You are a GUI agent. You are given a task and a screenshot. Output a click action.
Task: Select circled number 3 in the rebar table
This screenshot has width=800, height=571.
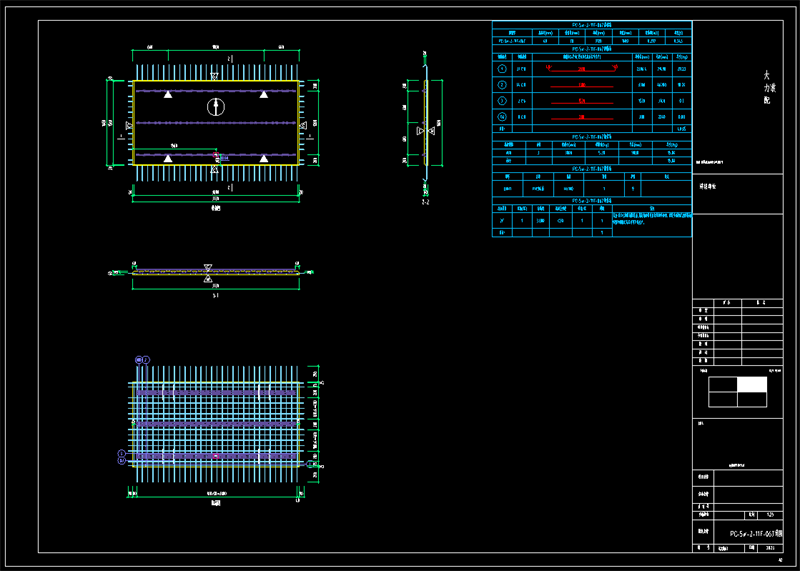tap(502, 101)
